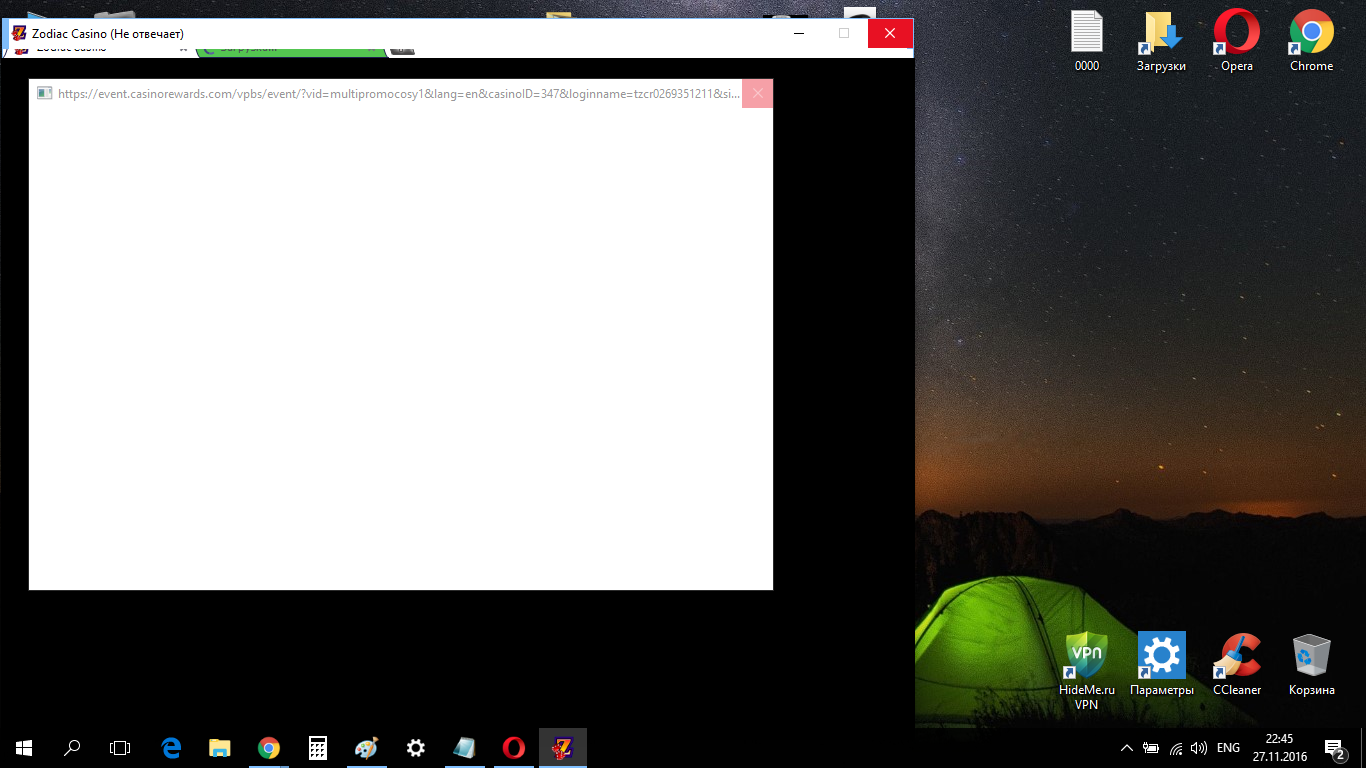Show hidden system tray icons
Screen dimensions: 1366x768
pyautogui.click(x=1127, y=747)
